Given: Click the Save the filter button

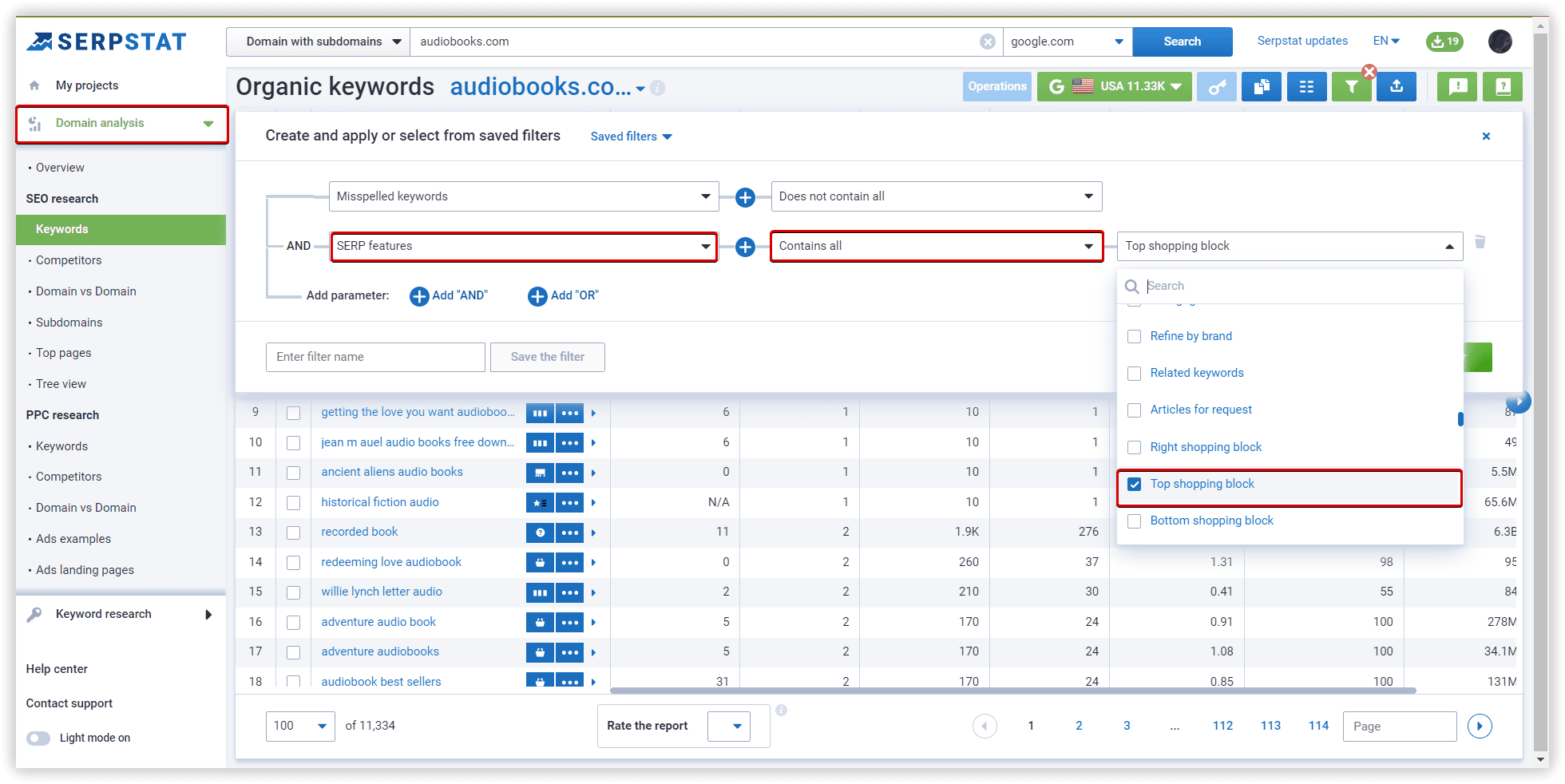Looking at the screenshot, I should (548, 357).
